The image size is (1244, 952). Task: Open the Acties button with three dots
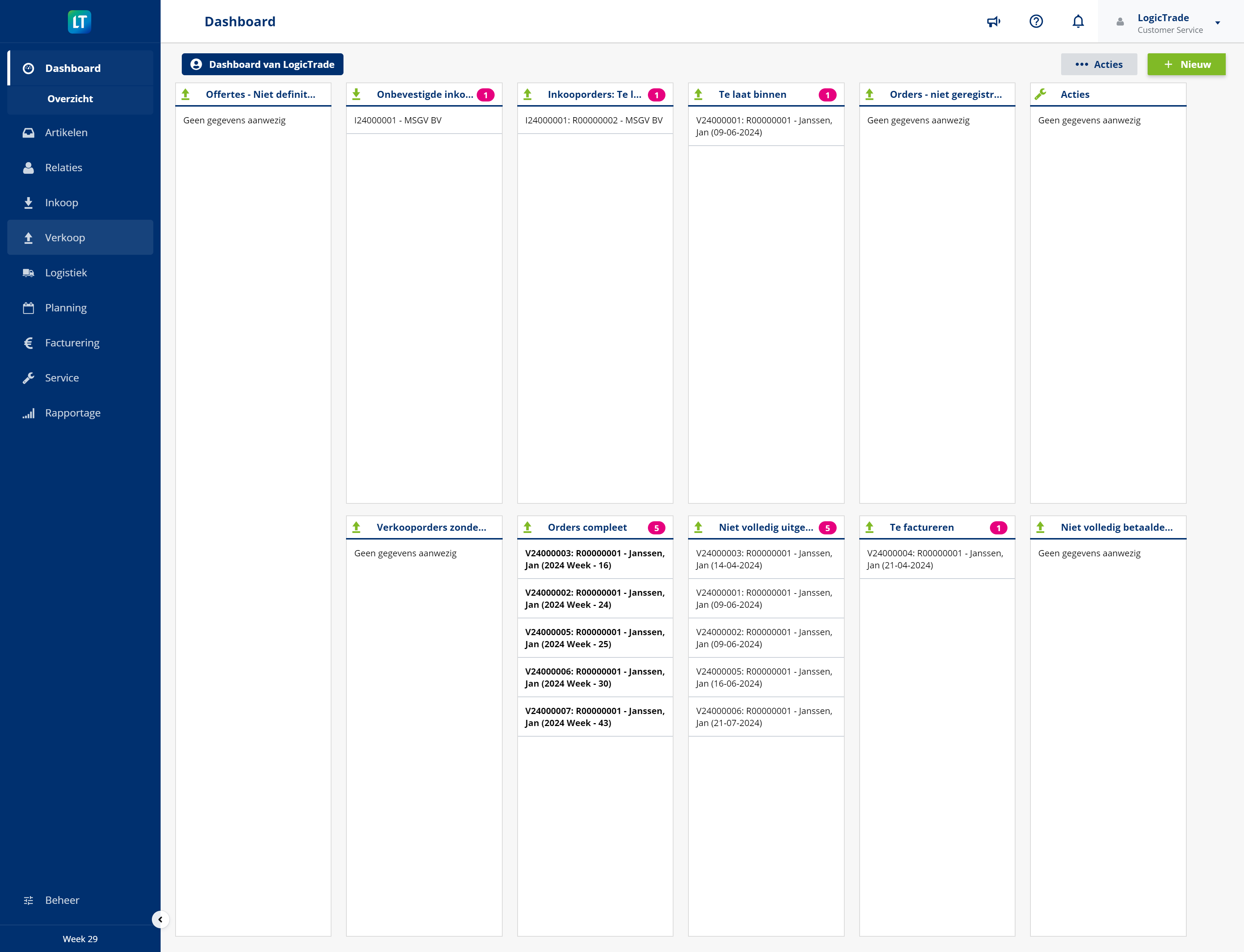(1099, 65)
